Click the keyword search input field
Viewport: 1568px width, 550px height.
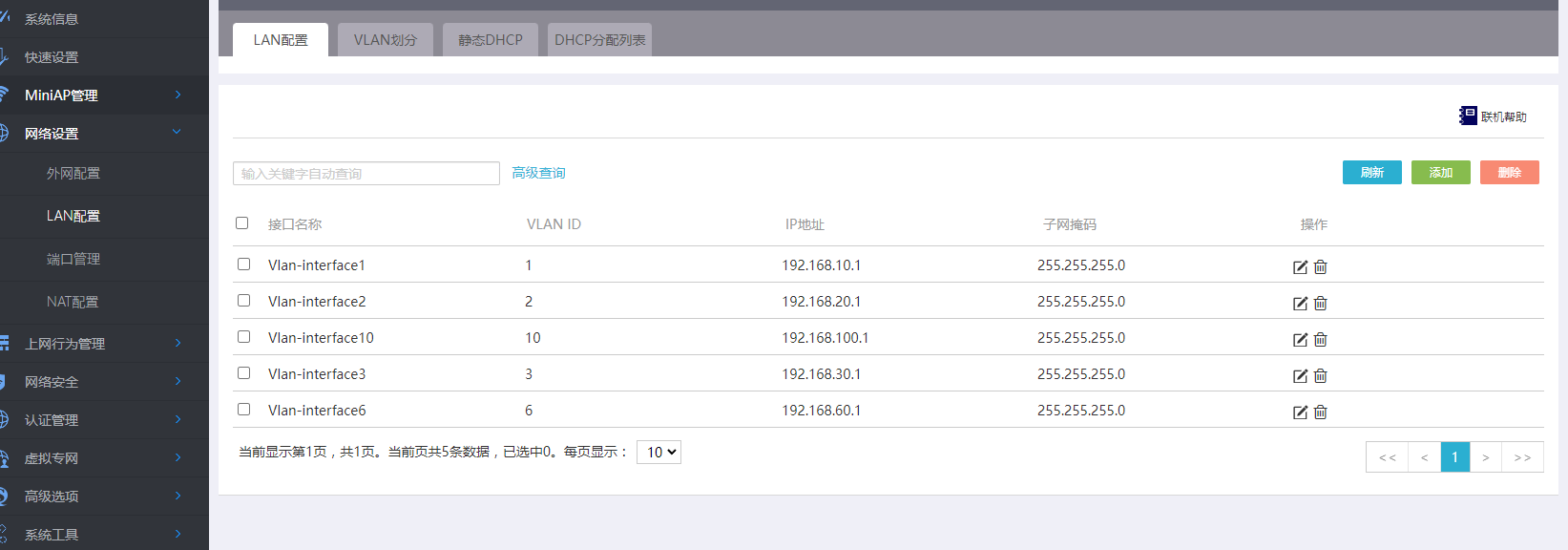(366, 174)
